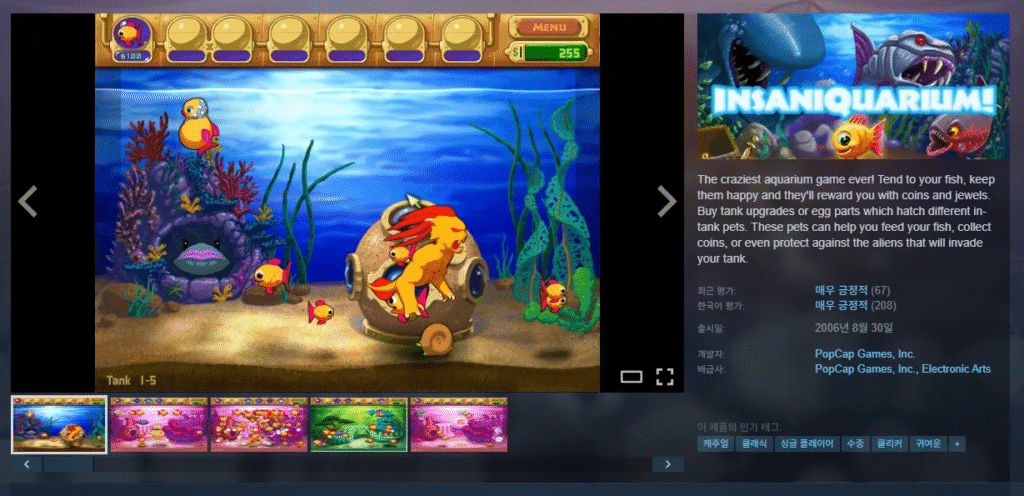1024x496 pixels.
Task: Expand more tags with the plus button
Action: [x=957, y=443]
